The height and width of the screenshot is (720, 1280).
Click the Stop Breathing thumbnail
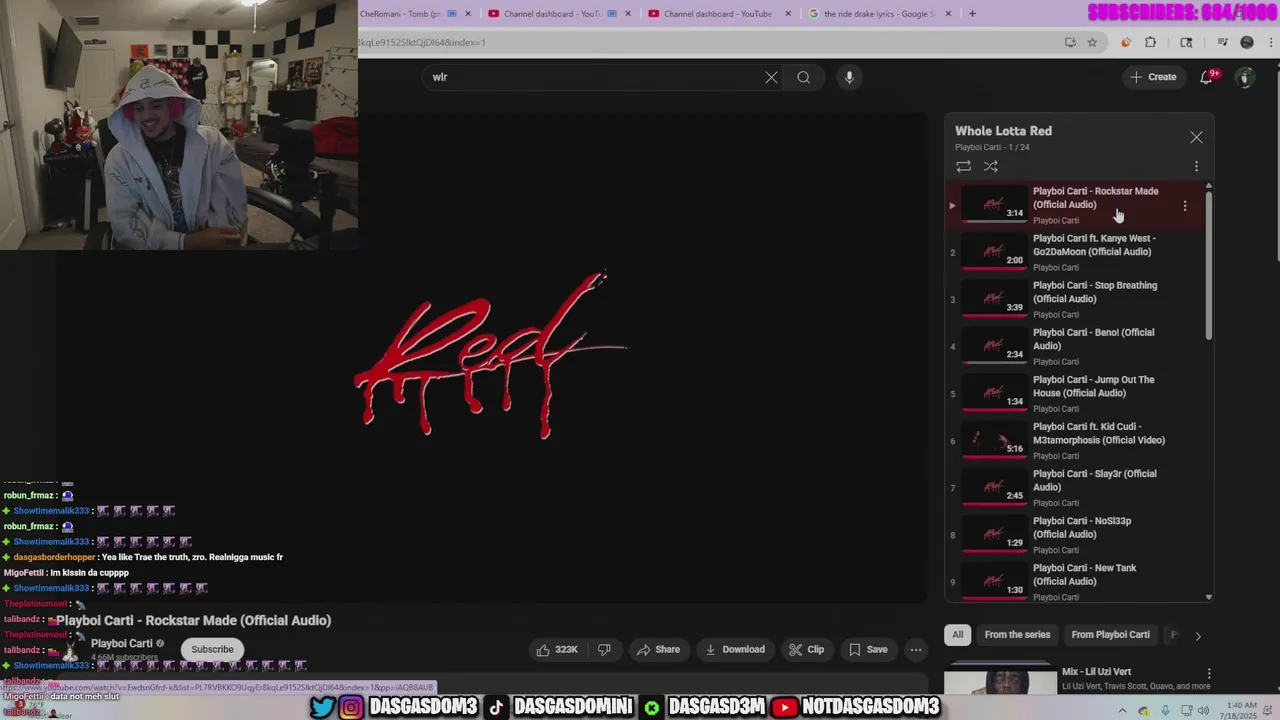(994, 298)
